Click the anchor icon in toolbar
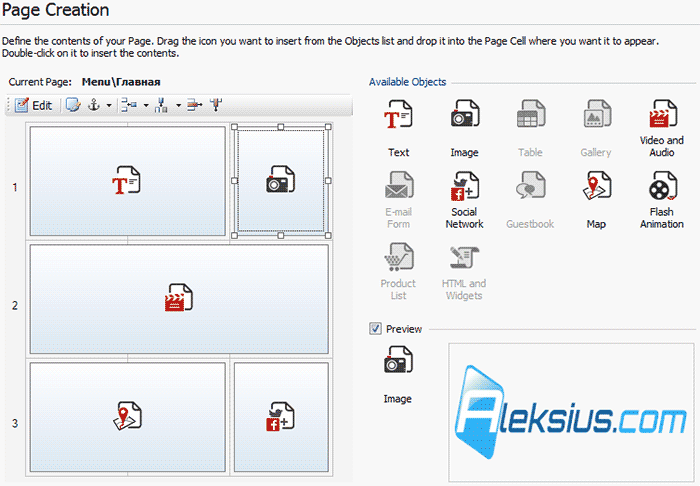Image resolution: width=700 pixels, height=486 pixels. [94, 105]
